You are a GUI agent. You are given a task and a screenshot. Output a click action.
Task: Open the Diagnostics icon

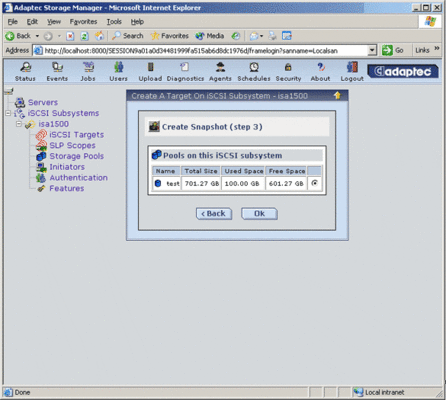point(185,67)
